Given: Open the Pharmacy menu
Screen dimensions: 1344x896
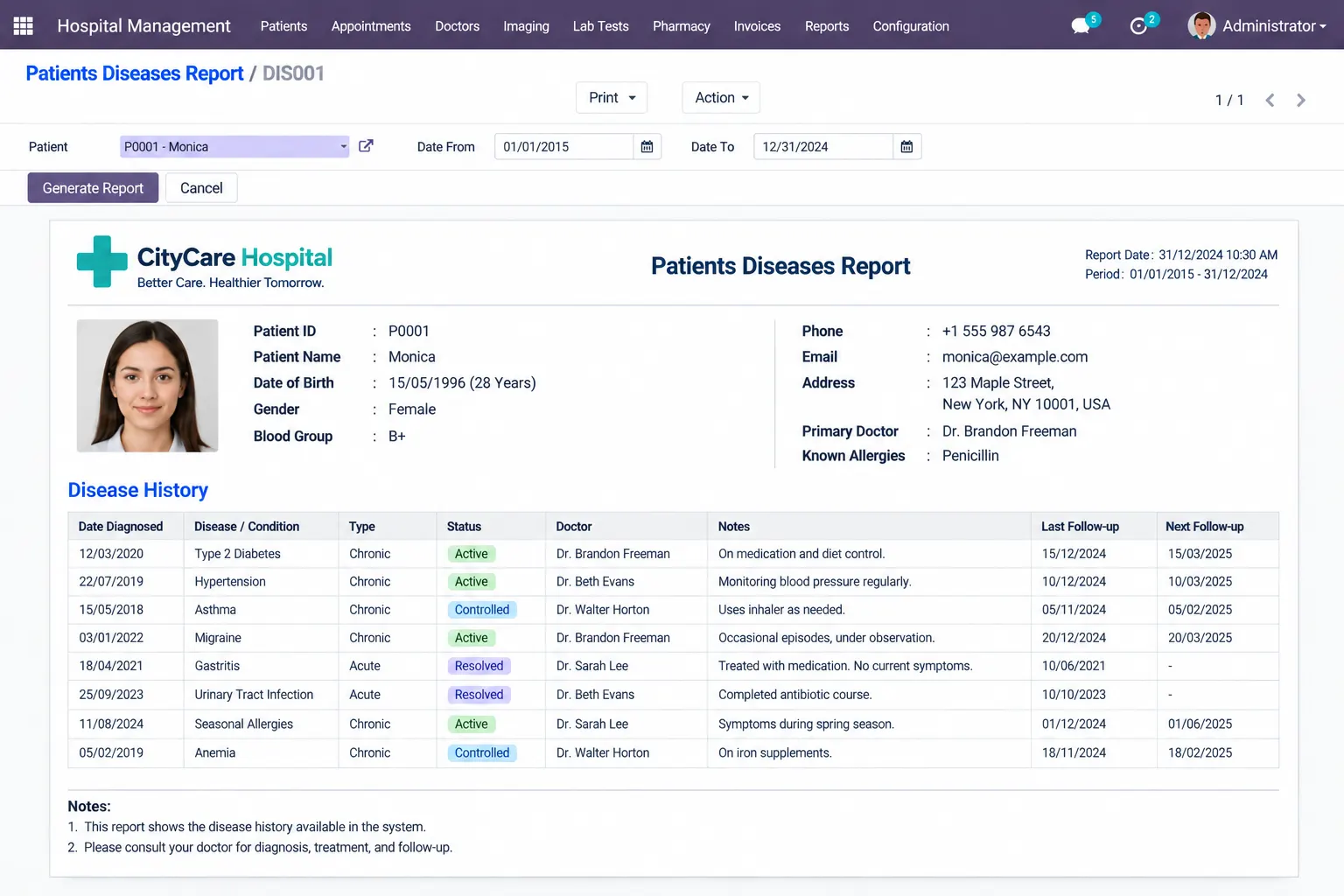Looking at the screenshot, I should (x=681, y=26).
